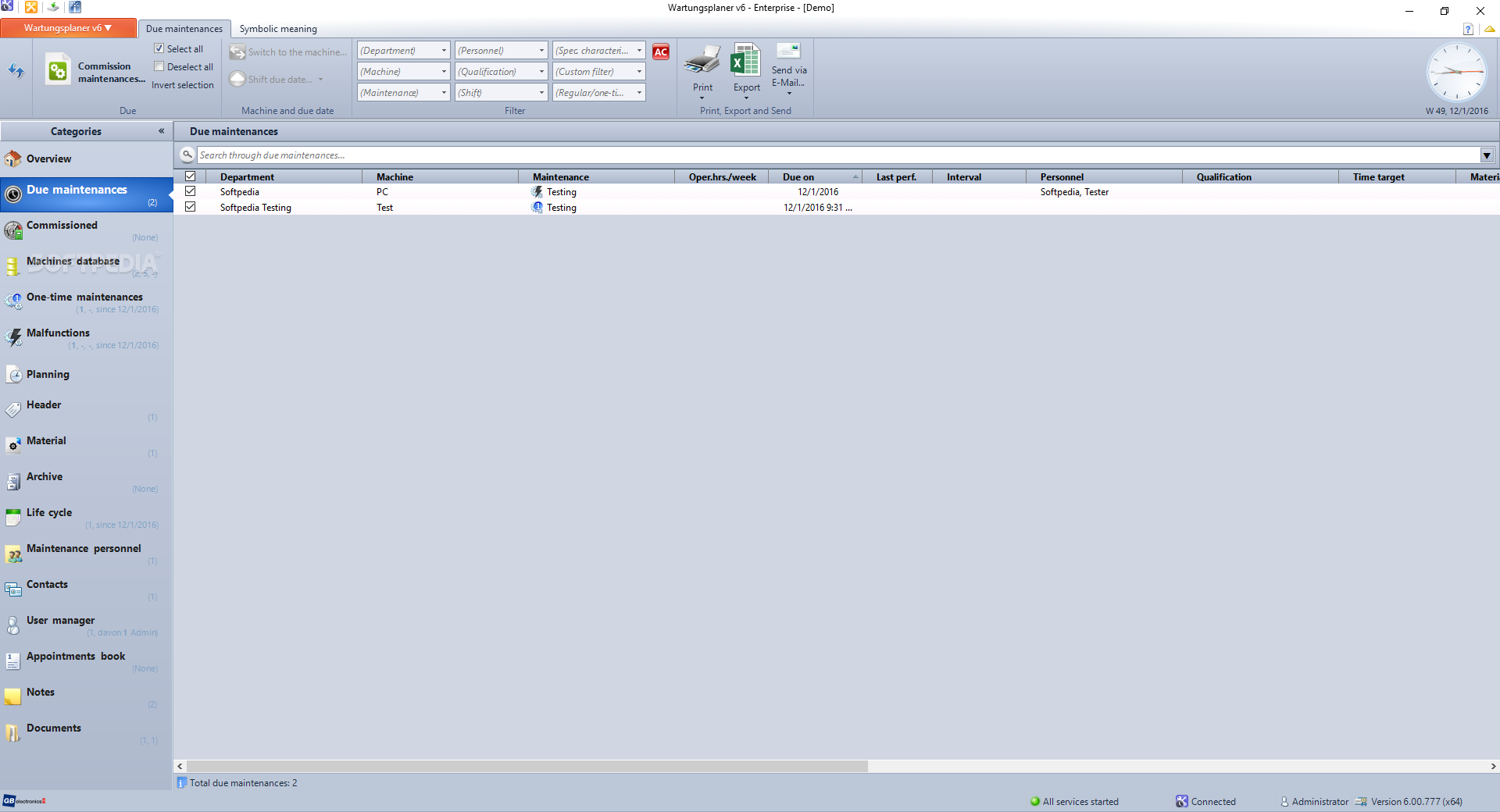Check the Deselect all checkbox
The image size is (1500, 812).
(159, 66)
